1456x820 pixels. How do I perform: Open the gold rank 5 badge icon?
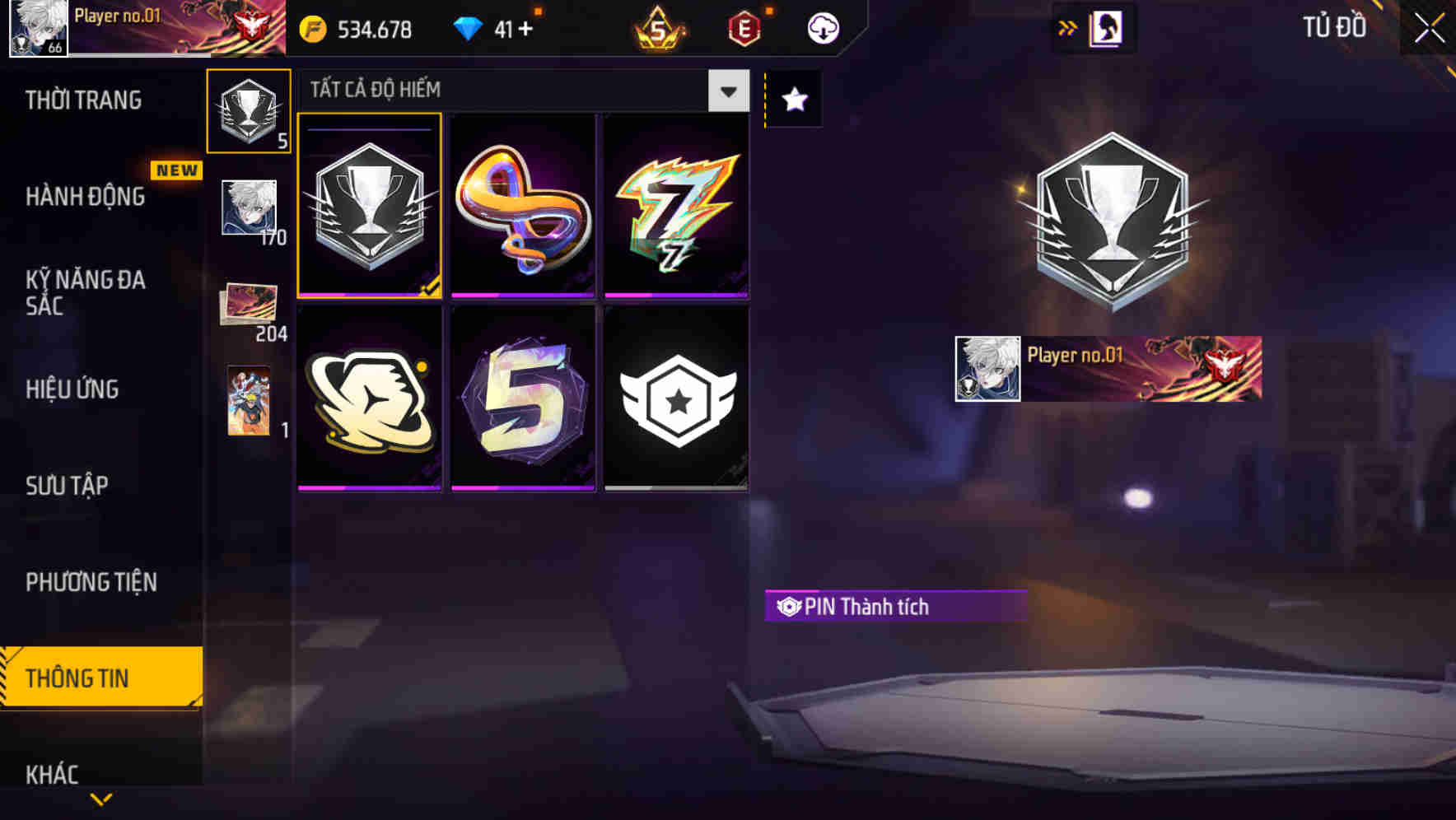pyautogui.click(x=658, y=30)
